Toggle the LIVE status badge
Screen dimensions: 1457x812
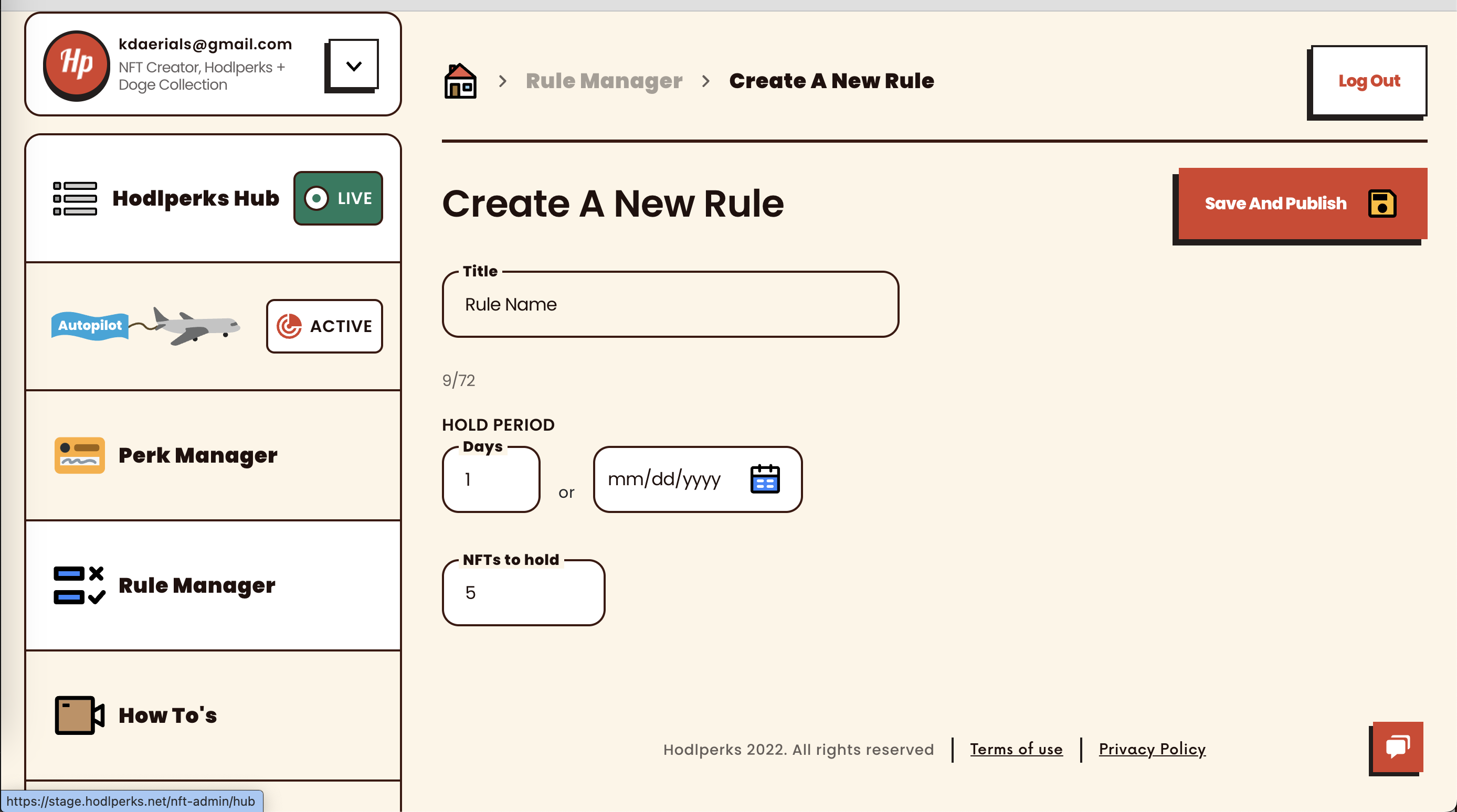[338, 198]
